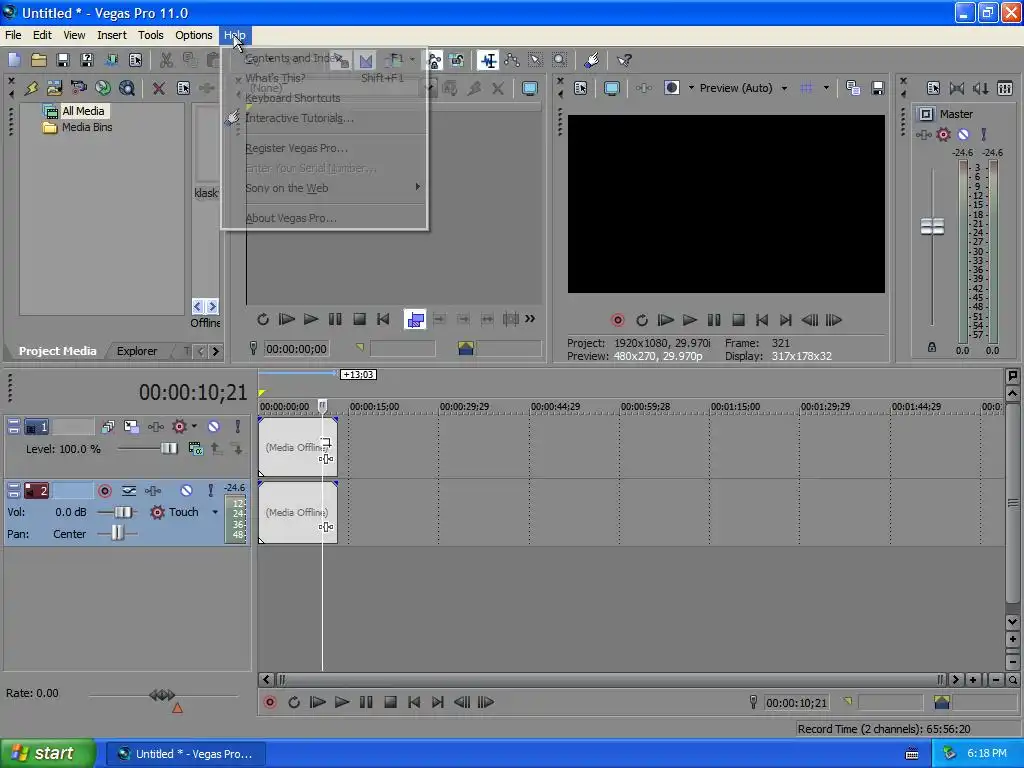Screen dimensions: 1024x768
Task: Click the Media Offline video event on track 1
Action: 298,447
